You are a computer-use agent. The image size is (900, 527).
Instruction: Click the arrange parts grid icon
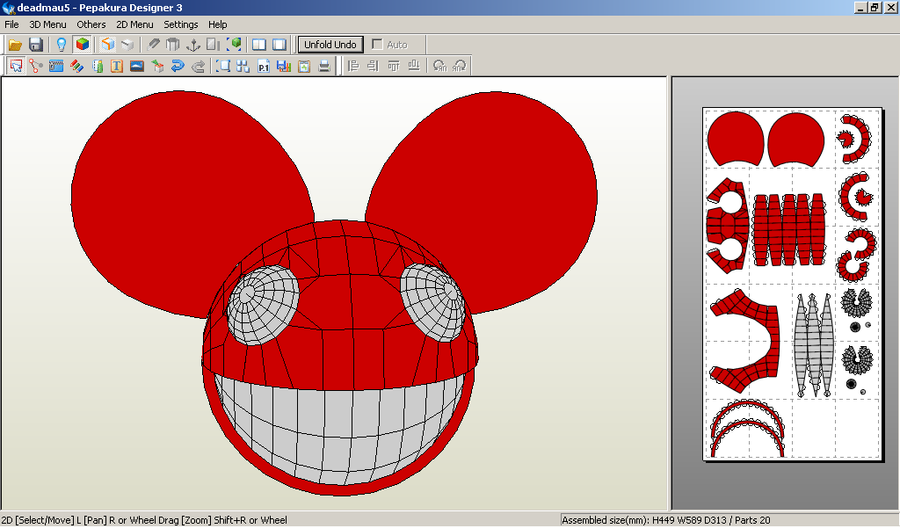pyautogui.click(x=243, y=66)
